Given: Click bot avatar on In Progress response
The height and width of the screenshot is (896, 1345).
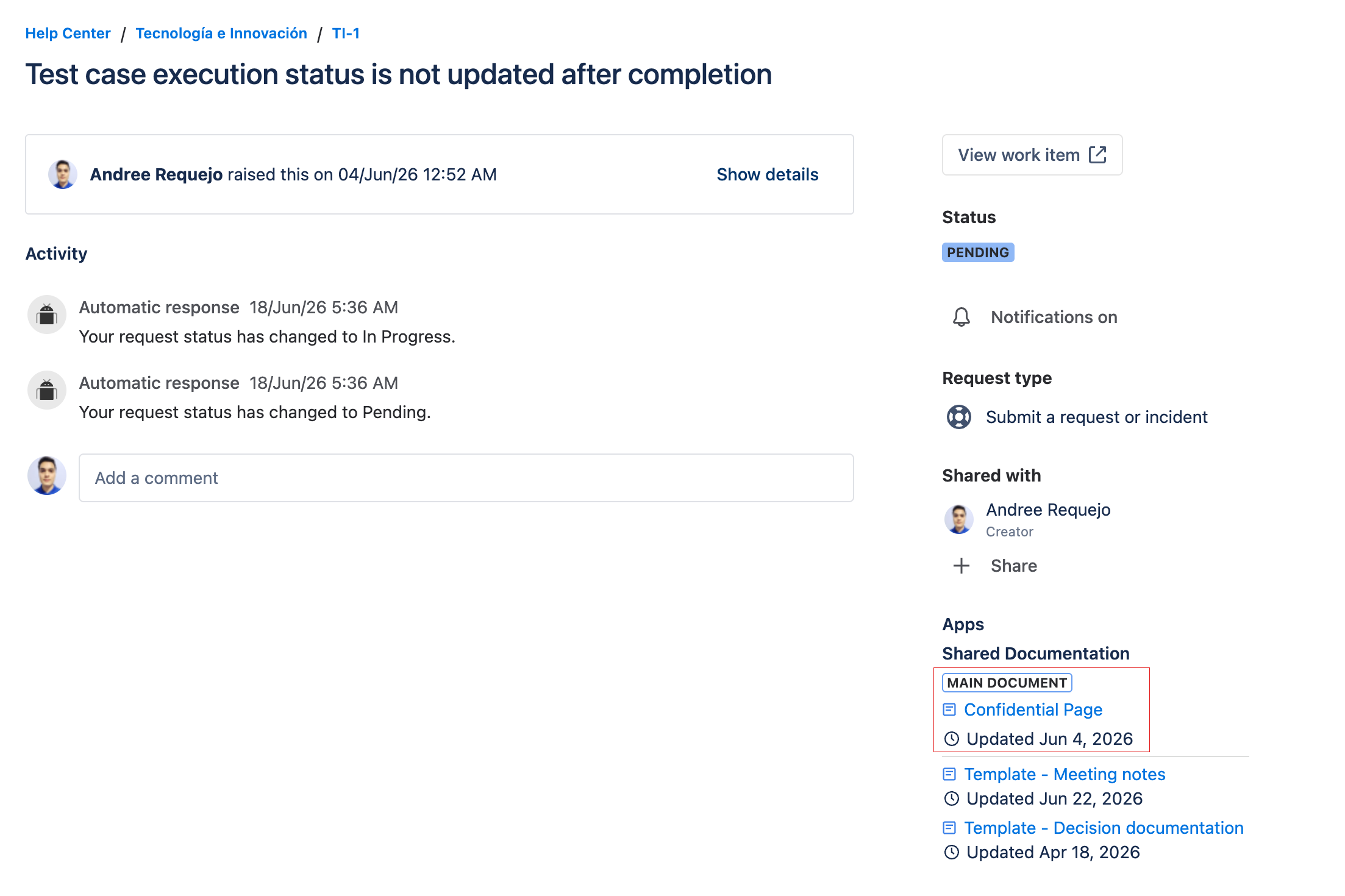Looking at the screenshot, I should pyautogui.click(x=47, y=315).
